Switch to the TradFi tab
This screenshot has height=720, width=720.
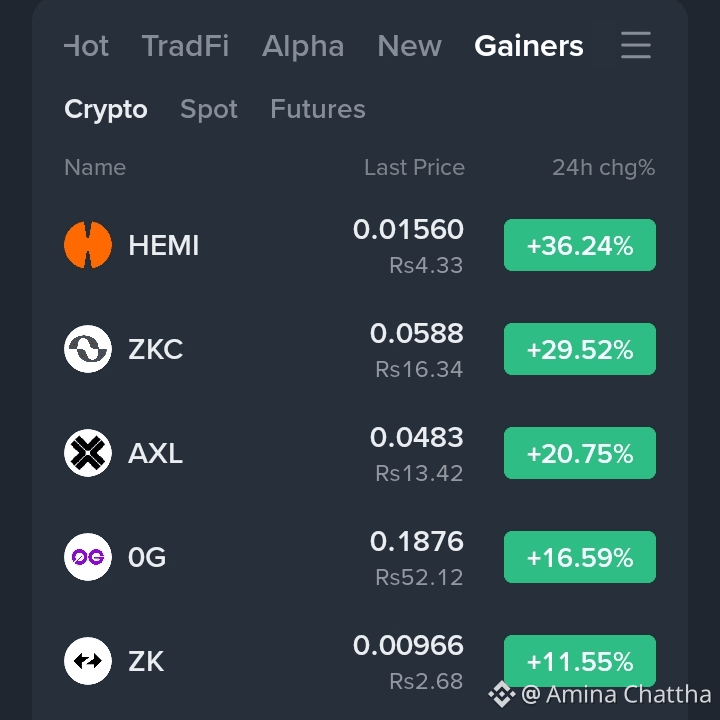(x=186, y=46)
